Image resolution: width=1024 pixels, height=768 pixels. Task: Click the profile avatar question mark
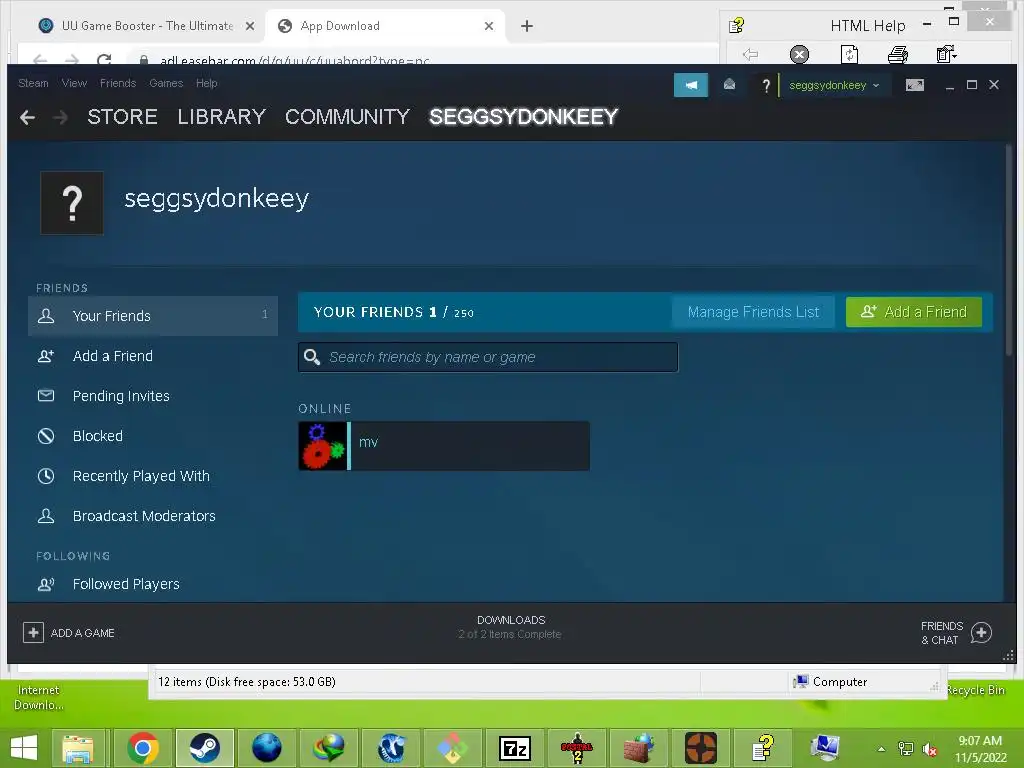point(72,203)
